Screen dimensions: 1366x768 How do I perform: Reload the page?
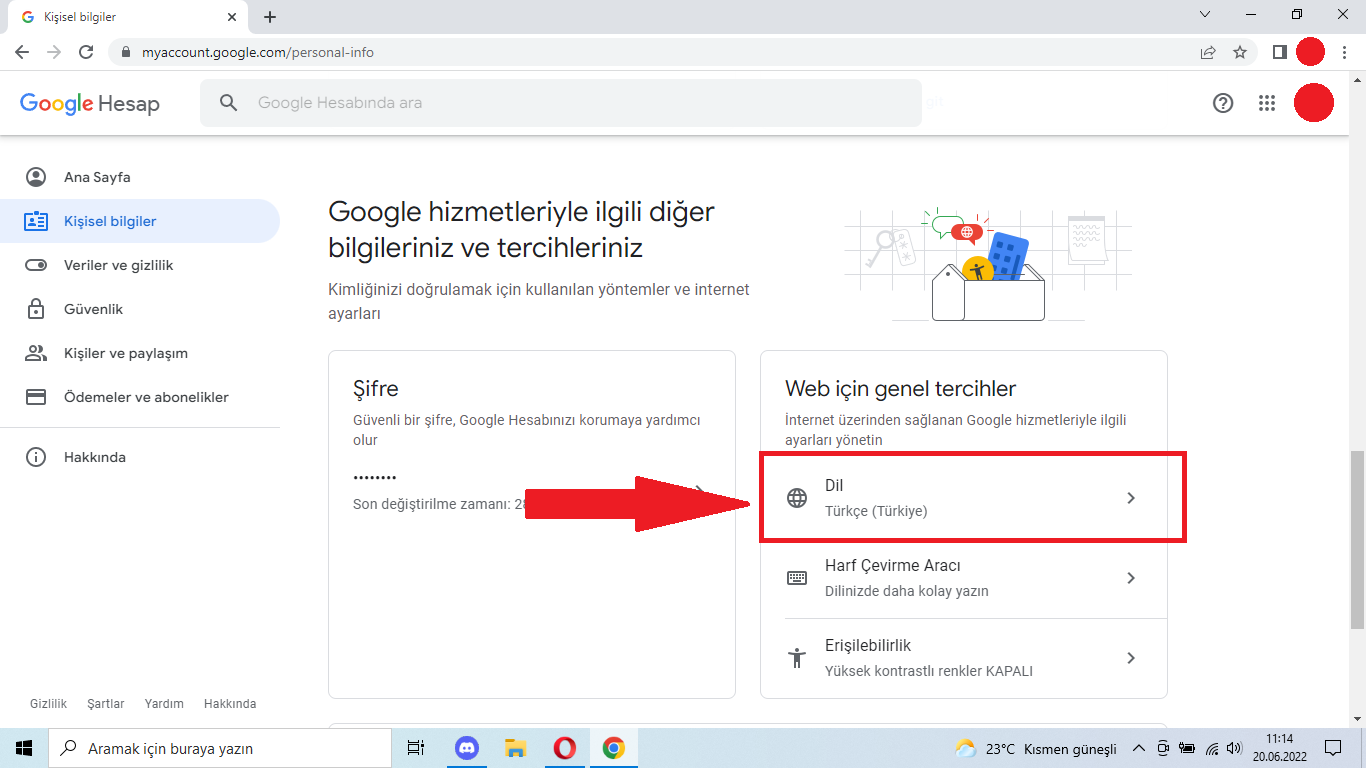click(x=86, y=52)
